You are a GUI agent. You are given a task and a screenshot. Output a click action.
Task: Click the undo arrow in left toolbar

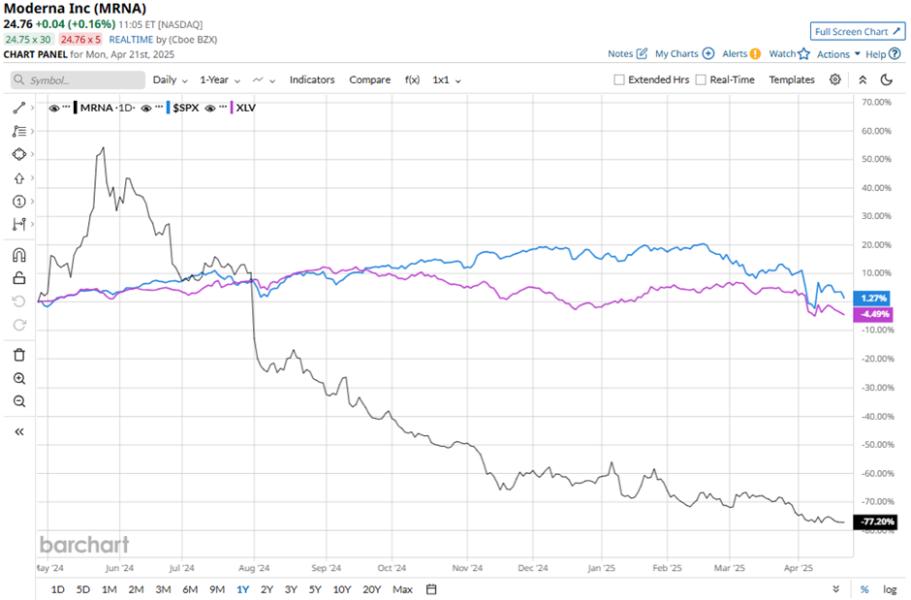tap(19, 301)
